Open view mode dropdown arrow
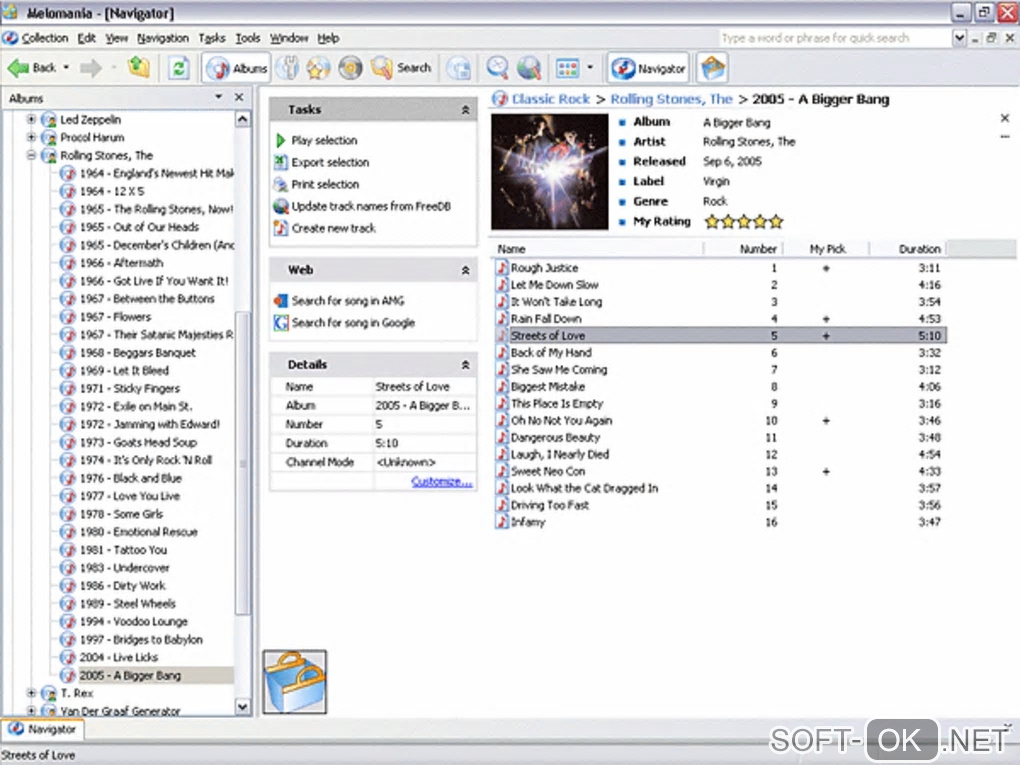This screenshot has width=1020, height=765. tap(590, 67)
